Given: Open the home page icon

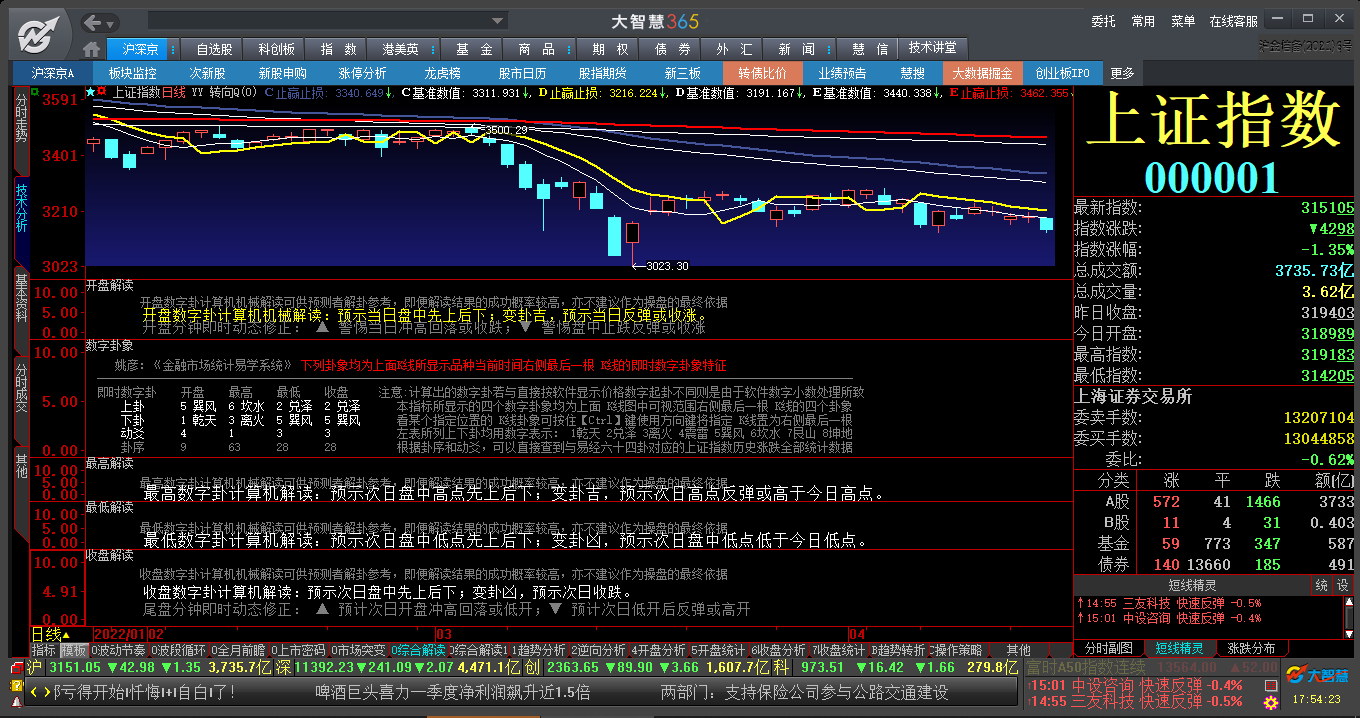Looking at the screenshot, I should [92, 49].
